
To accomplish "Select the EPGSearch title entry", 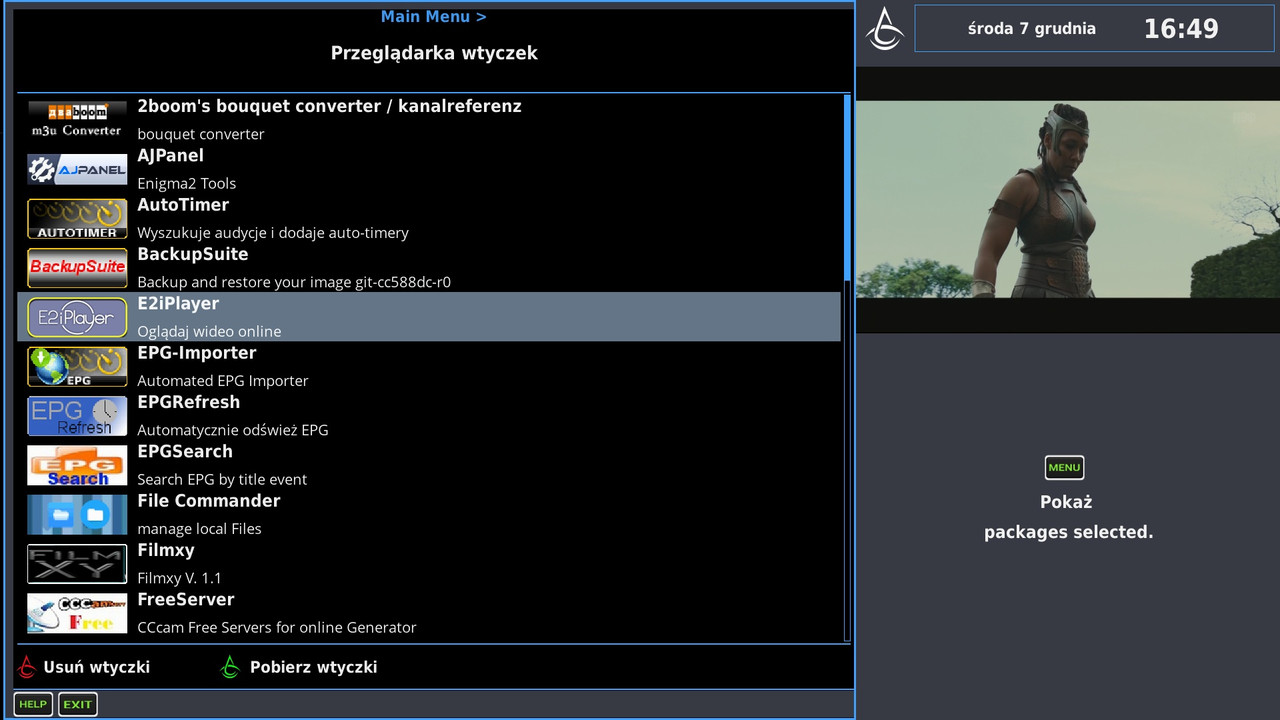I will 185,451.
